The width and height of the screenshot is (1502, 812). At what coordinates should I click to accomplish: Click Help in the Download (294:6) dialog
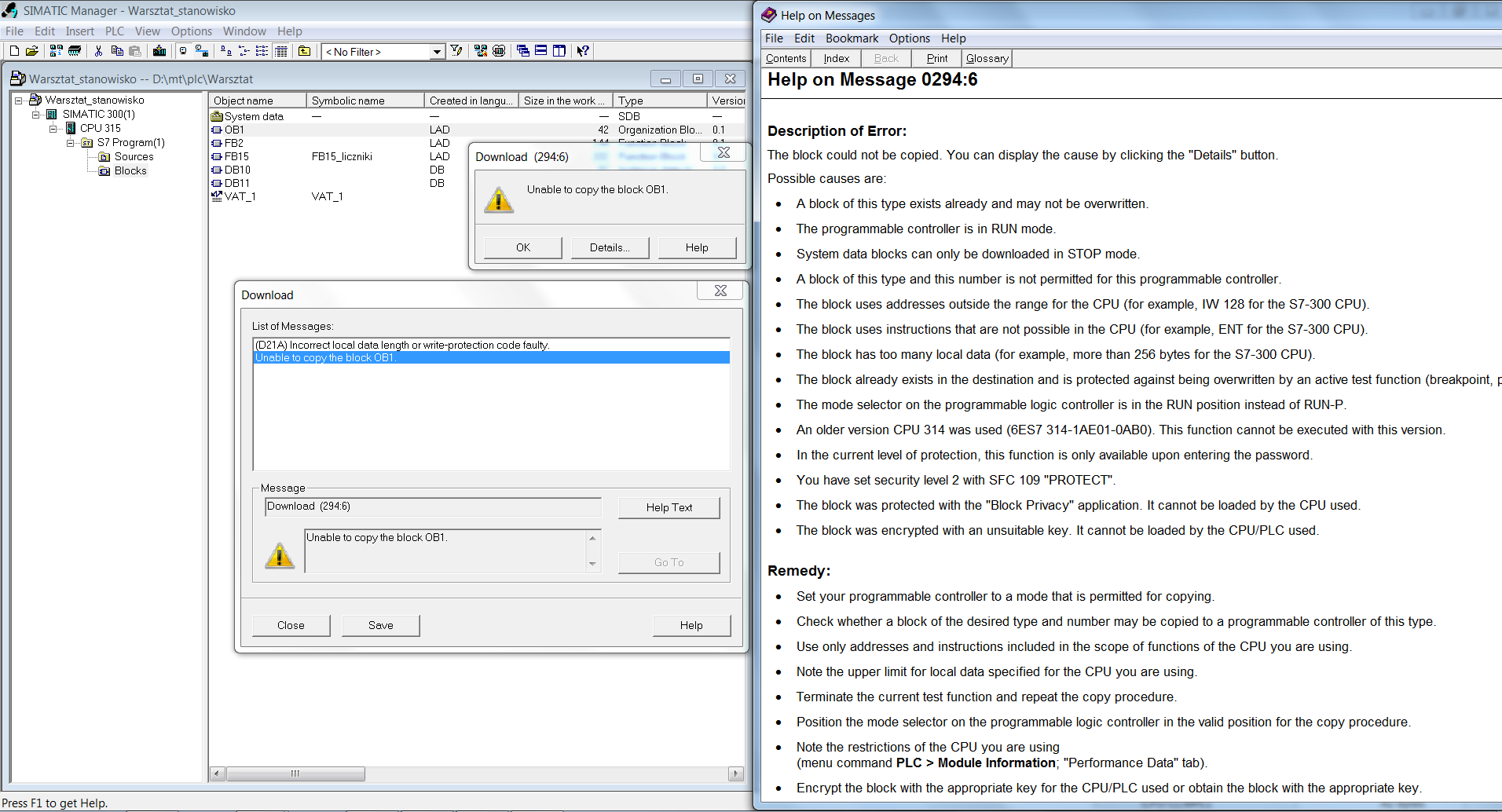(697, 247)
